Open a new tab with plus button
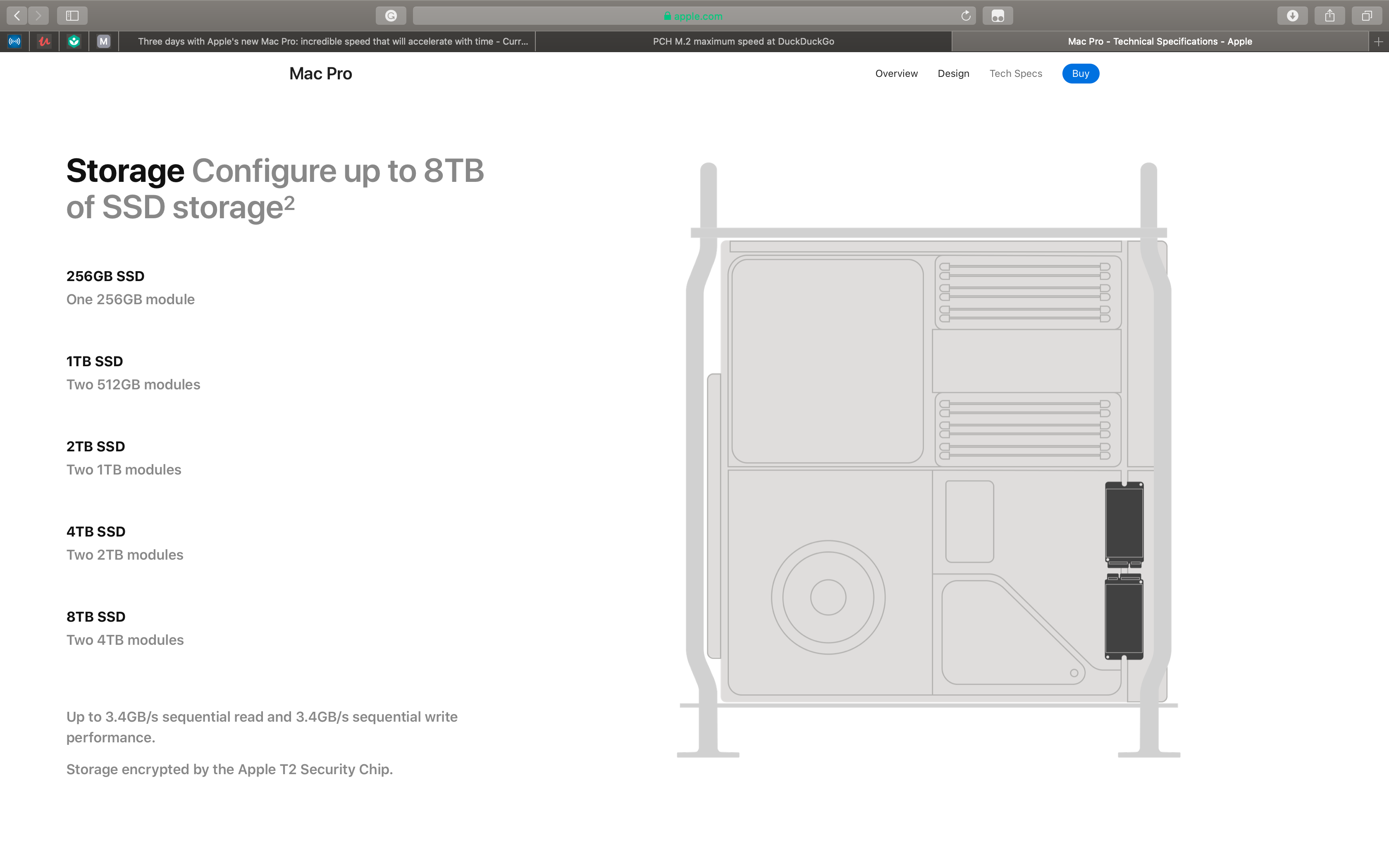The height and width of the screenshot is (868, 1389). 1378,41
